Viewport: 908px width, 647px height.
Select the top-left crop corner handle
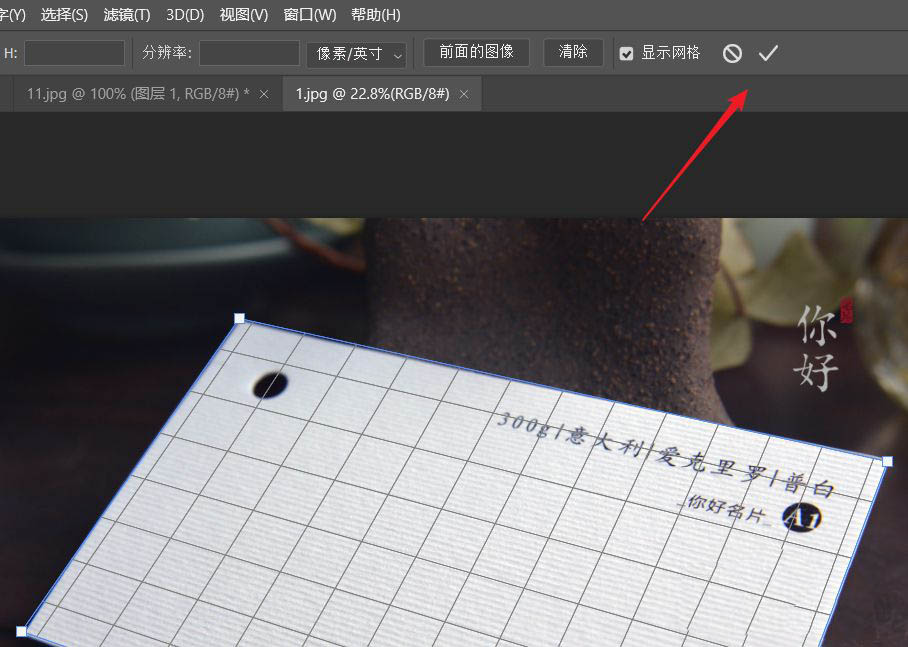click(239, 318)
